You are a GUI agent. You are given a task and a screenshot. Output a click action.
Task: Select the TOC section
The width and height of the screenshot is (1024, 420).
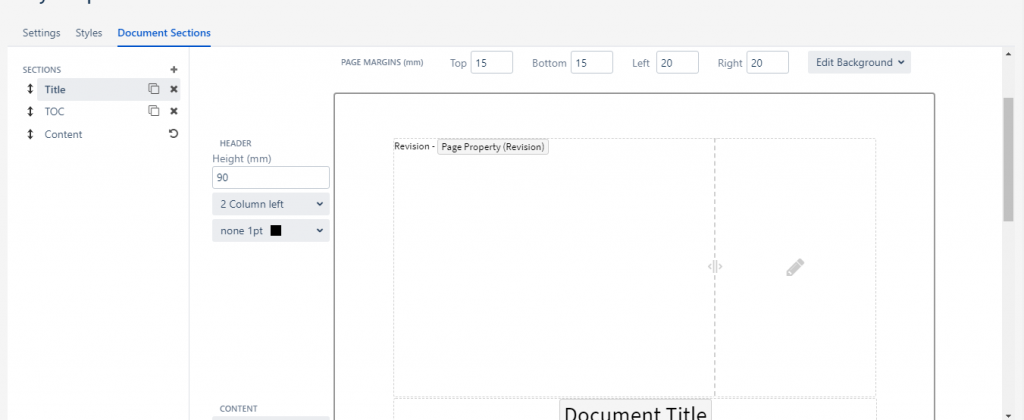tap(55, 111)
